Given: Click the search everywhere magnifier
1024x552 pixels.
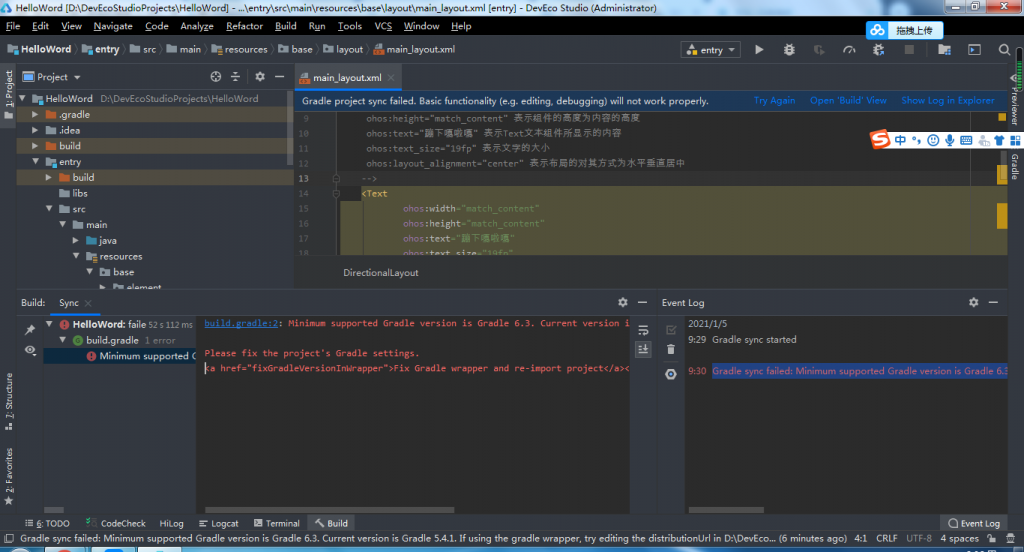Looking at the screenshot, I should coord(1004,50).
